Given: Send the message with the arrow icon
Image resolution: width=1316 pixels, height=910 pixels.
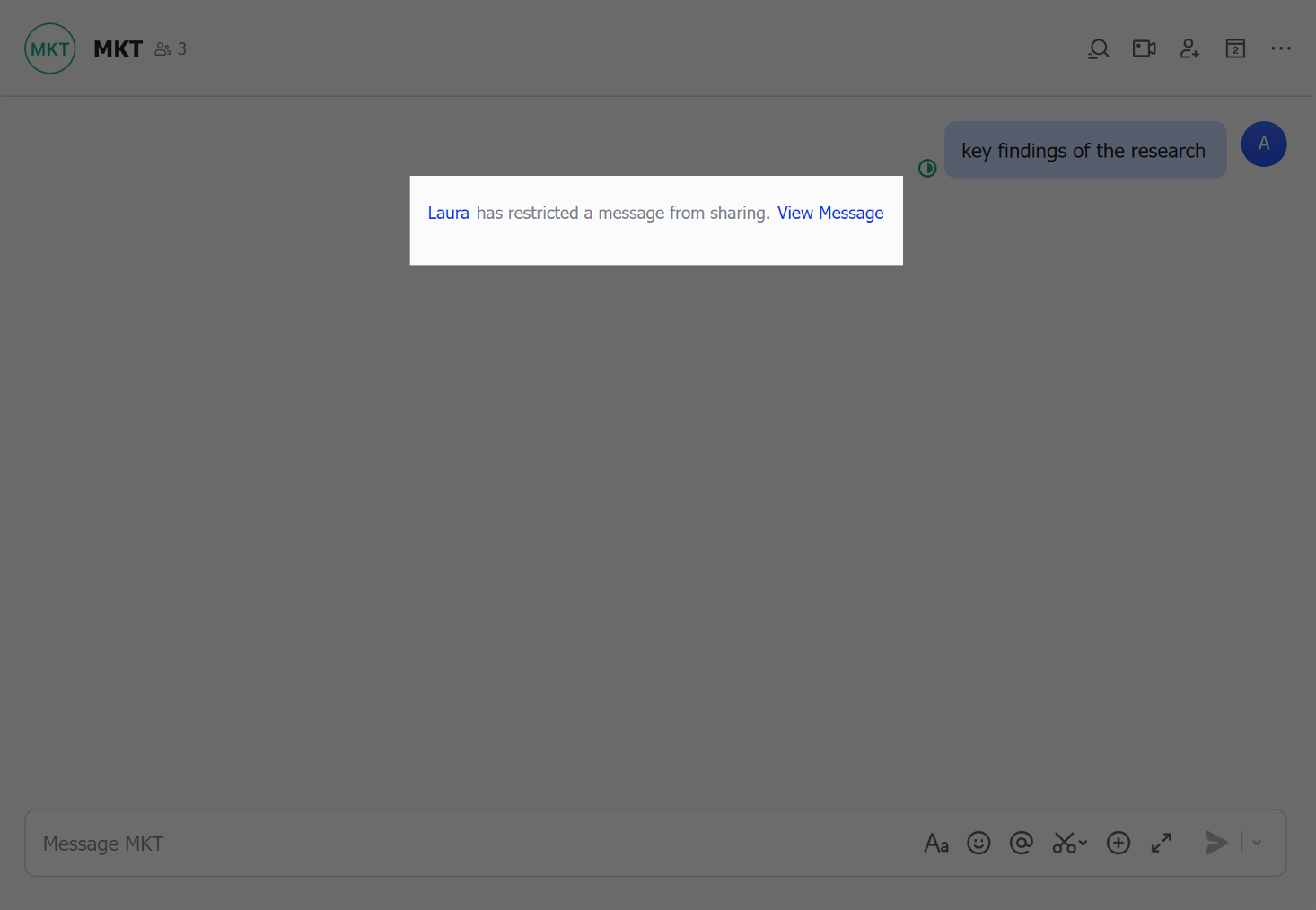Looking at the screenshot, I should point(1216,843).
